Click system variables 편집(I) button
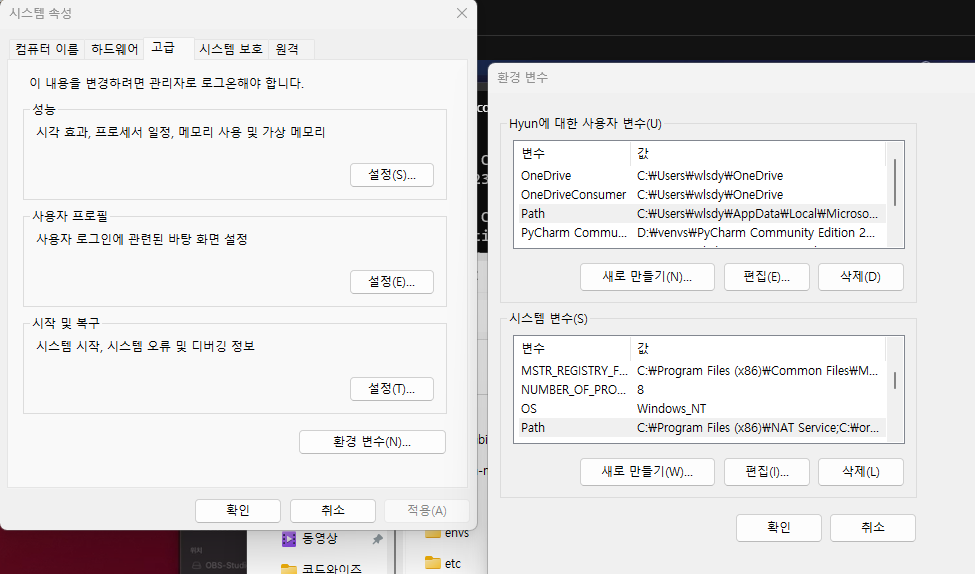 click(767, 472)
